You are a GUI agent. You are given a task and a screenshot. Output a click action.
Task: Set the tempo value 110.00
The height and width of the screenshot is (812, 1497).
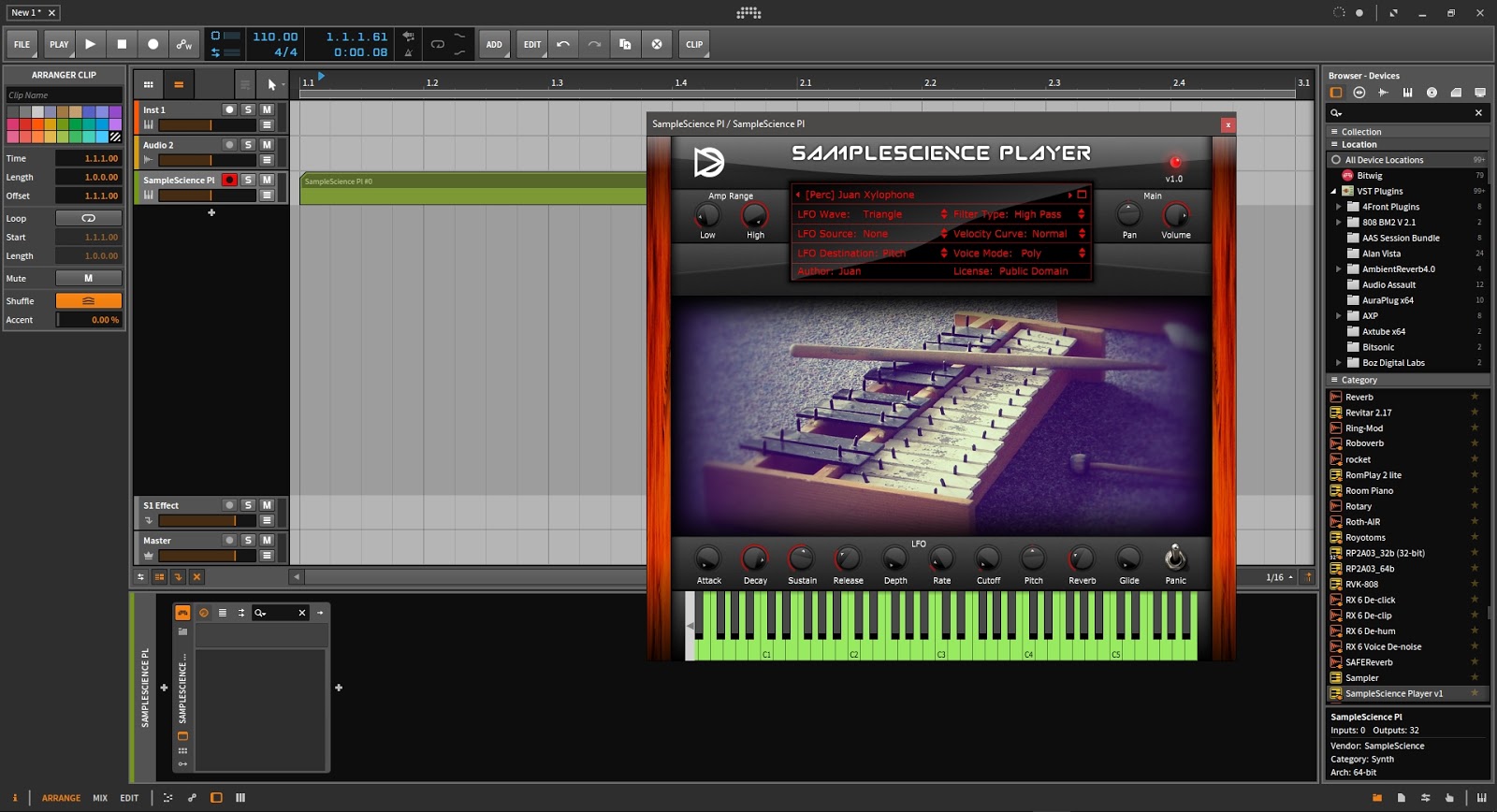[x=275, y=36]
